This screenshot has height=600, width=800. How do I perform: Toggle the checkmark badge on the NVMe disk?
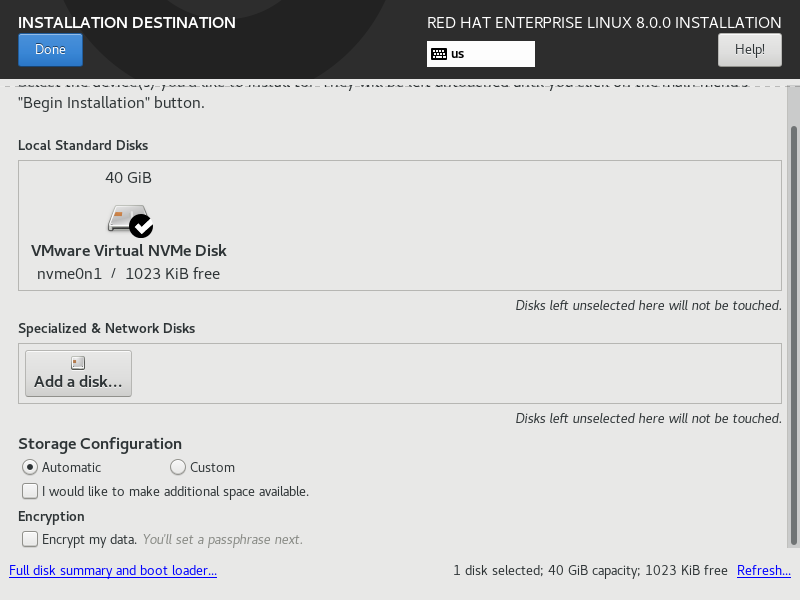(x=141, y=226)
